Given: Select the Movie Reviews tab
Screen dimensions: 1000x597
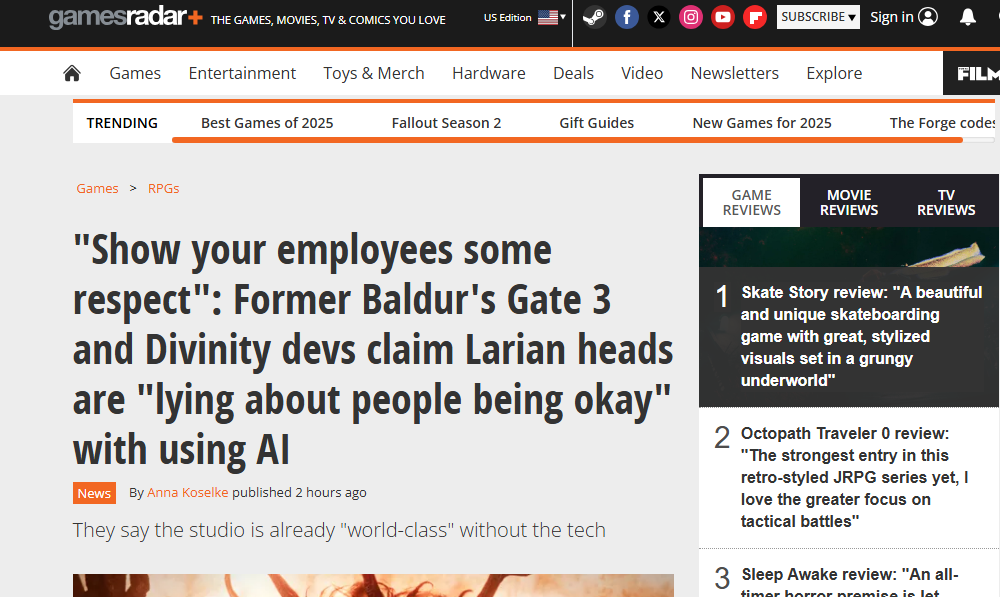Looking at the screenshot, I should [849, 202].
